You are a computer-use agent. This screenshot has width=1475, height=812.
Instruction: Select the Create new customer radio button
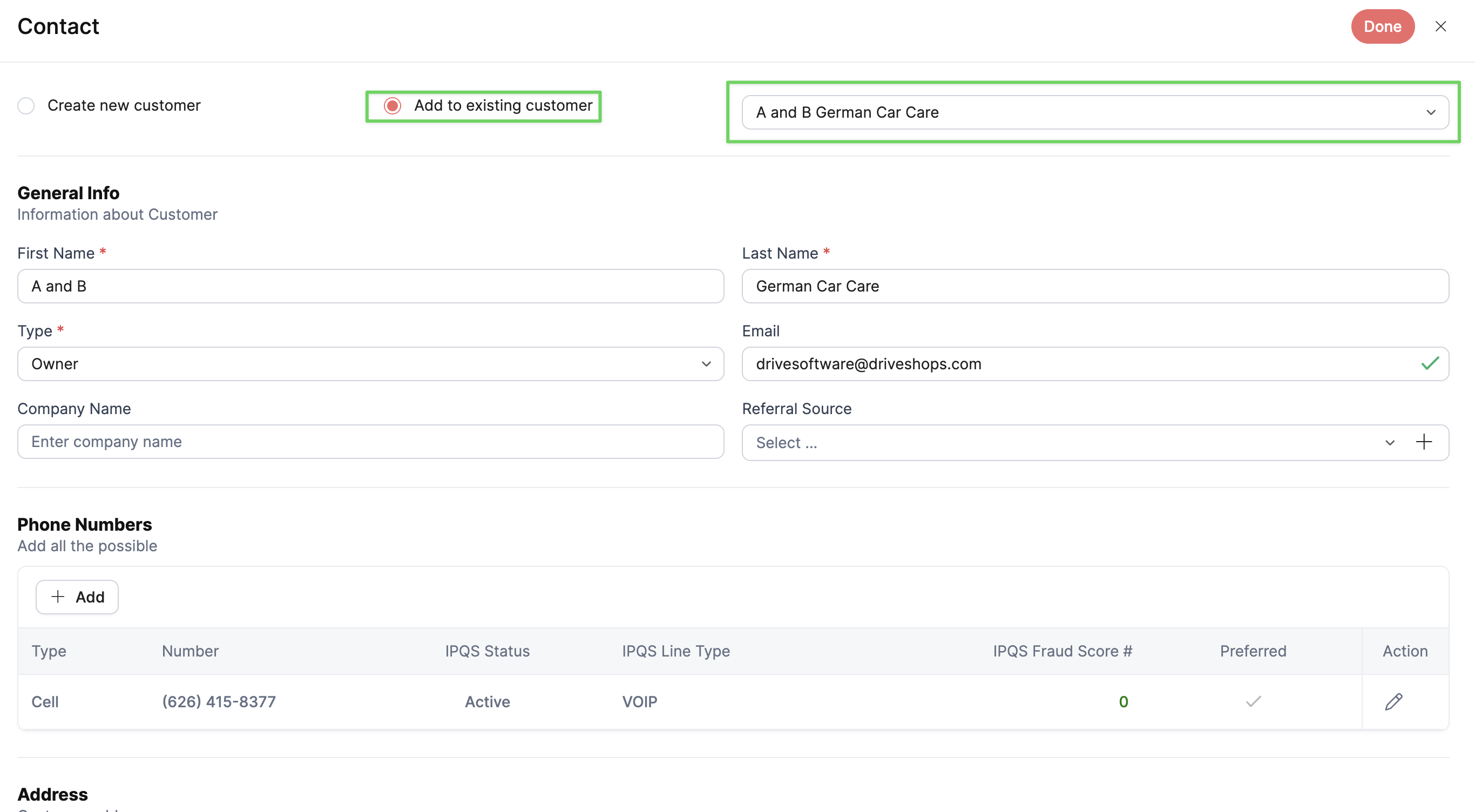tap(26, 106)
